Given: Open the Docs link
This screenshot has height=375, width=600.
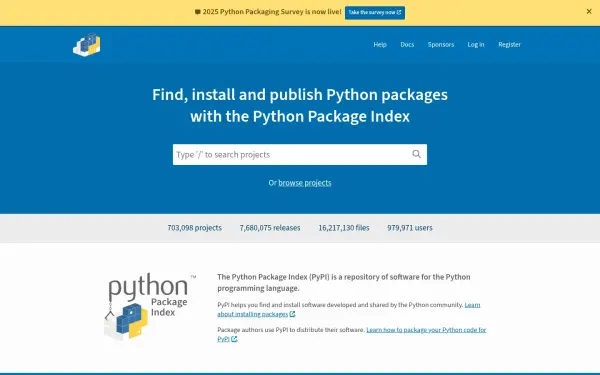Looking at the screenshot, I should pyautogui.click(x=407, y=44).
